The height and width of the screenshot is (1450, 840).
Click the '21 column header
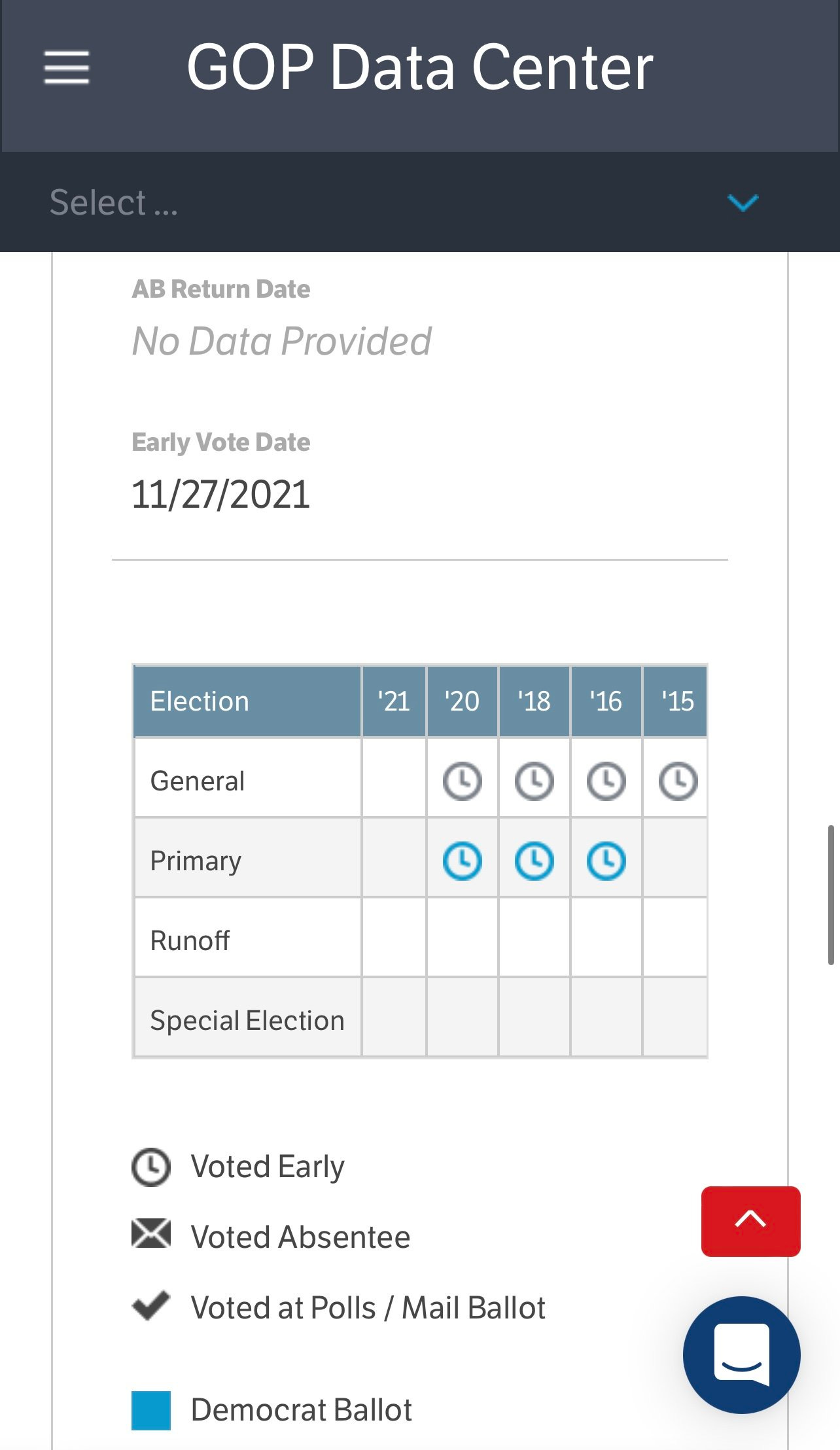pyautogui.click(x=394, y=701)
